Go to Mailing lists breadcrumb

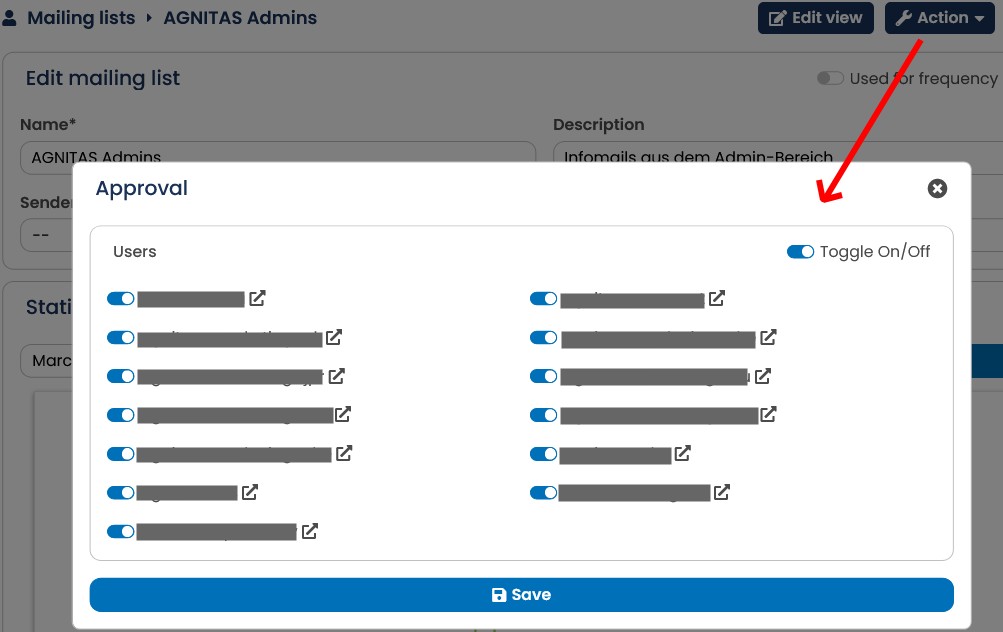81,18
